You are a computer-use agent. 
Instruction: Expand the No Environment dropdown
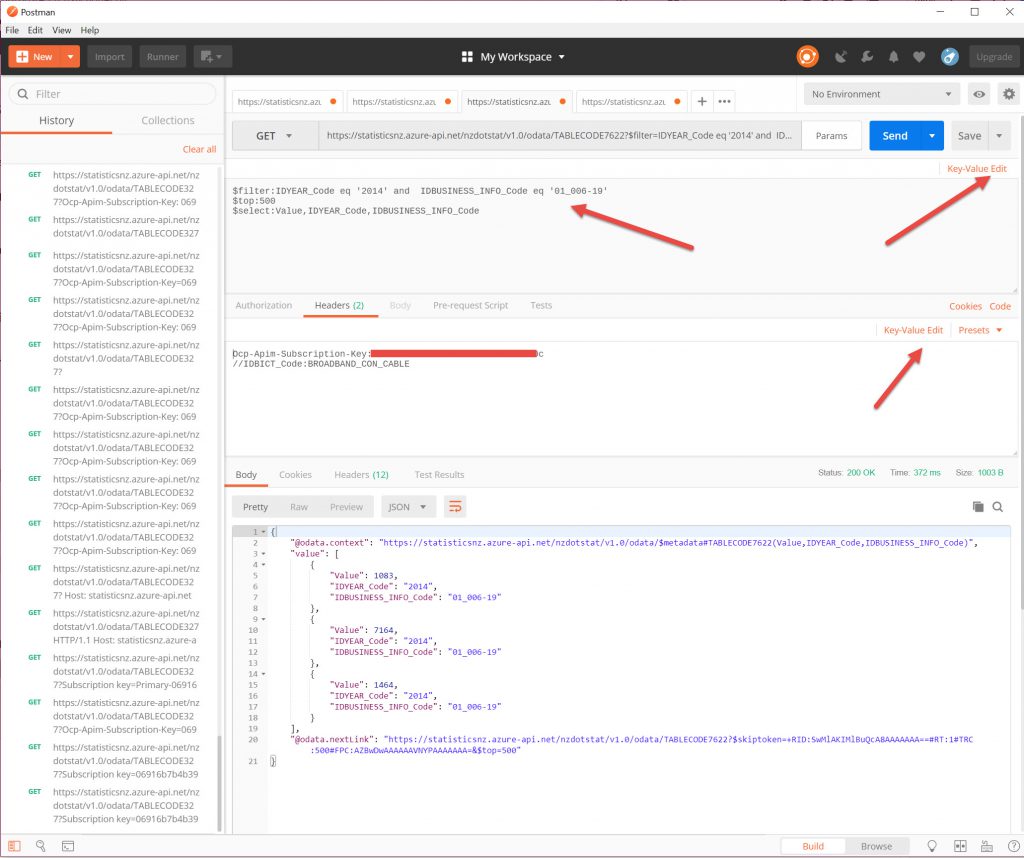point(881,94)
